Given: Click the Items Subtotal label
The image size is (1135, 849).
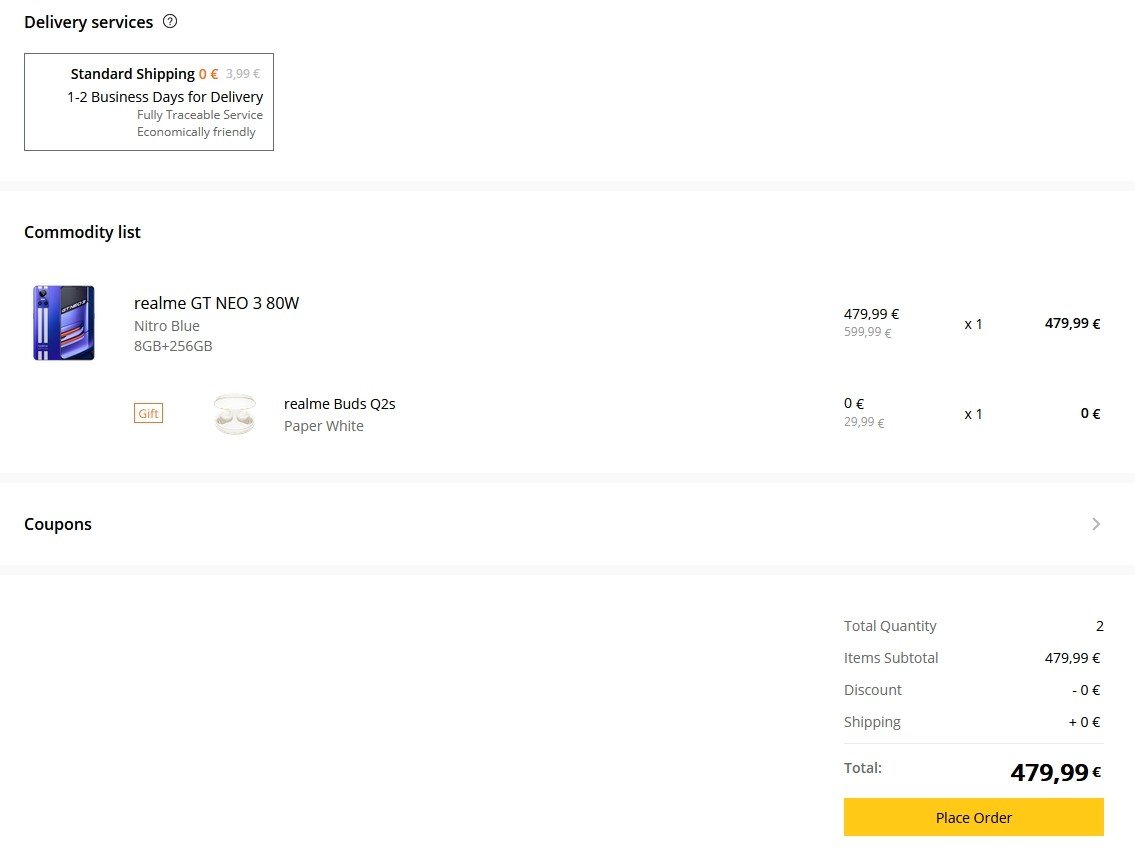Looking at the screenshot, I should pyautogui.click(x=891, y=658).
